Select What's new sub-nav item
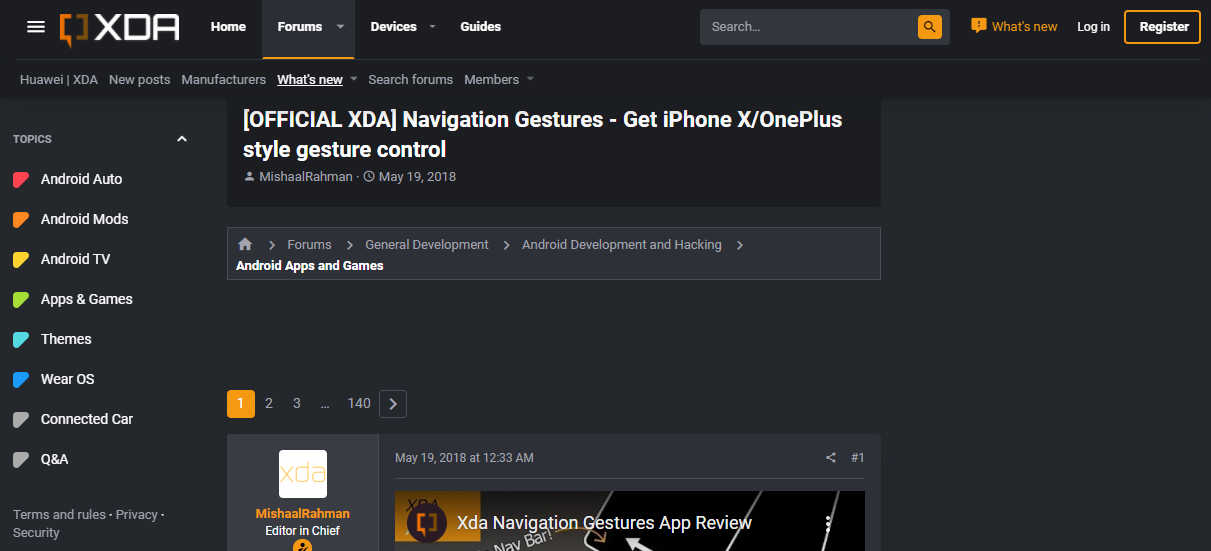Image resolution: width=1211 pixels, height=551 pixels. [310, 79]
